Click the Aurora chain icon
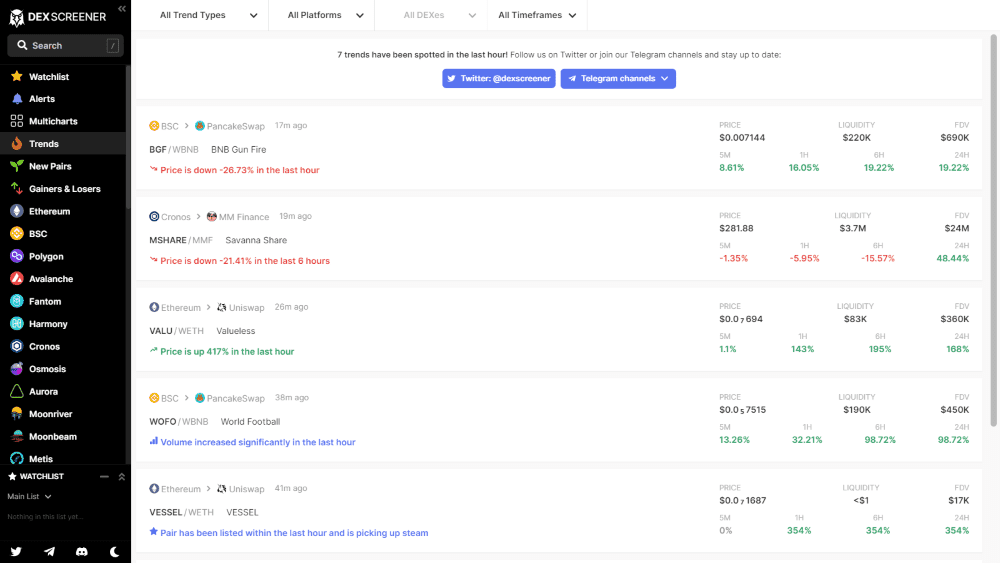 point(17,391)
